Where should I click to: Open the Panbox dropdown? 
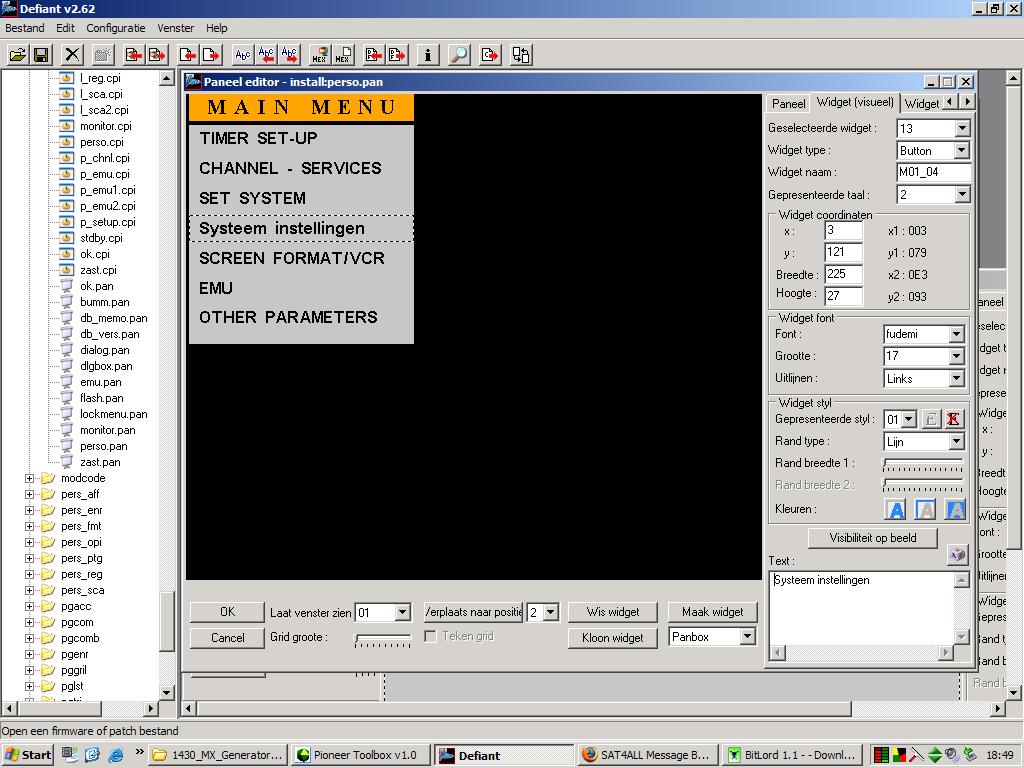[748, 637]
